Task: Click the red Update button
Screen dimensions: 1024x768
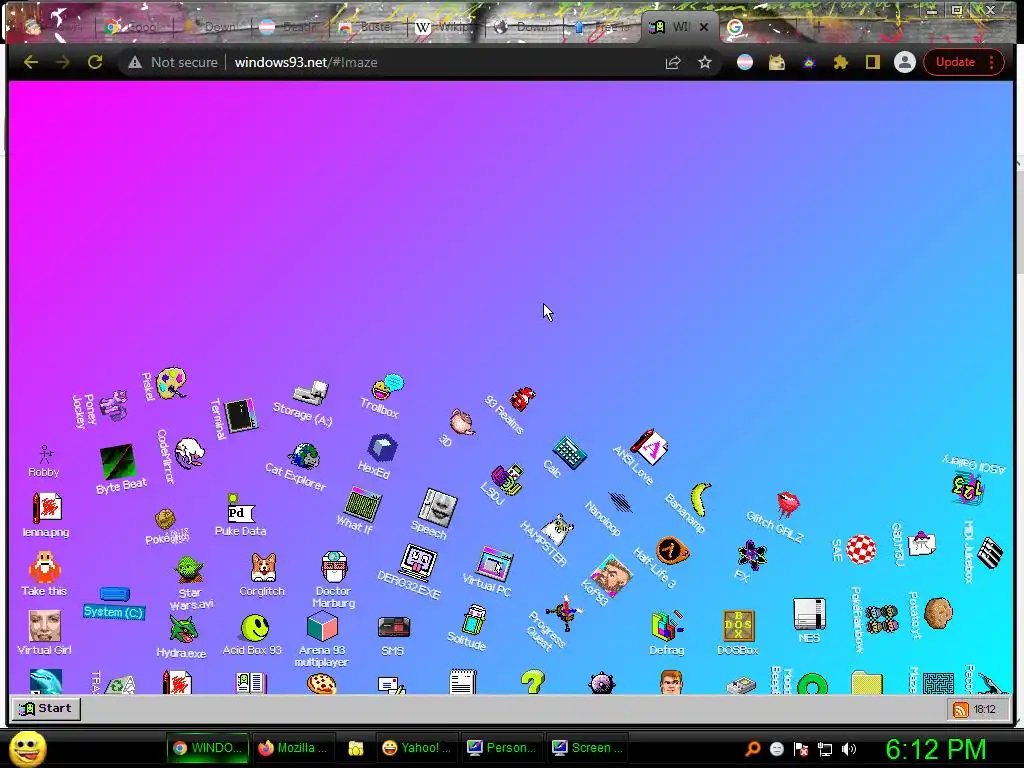Action: (963, 62)
